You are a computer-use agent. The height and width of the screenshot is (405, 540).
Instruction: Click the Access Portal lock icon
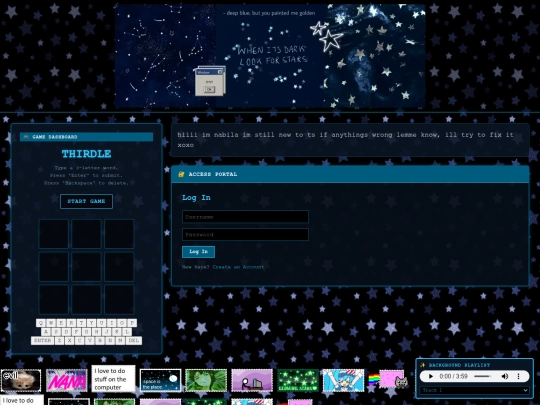(181, 174)
